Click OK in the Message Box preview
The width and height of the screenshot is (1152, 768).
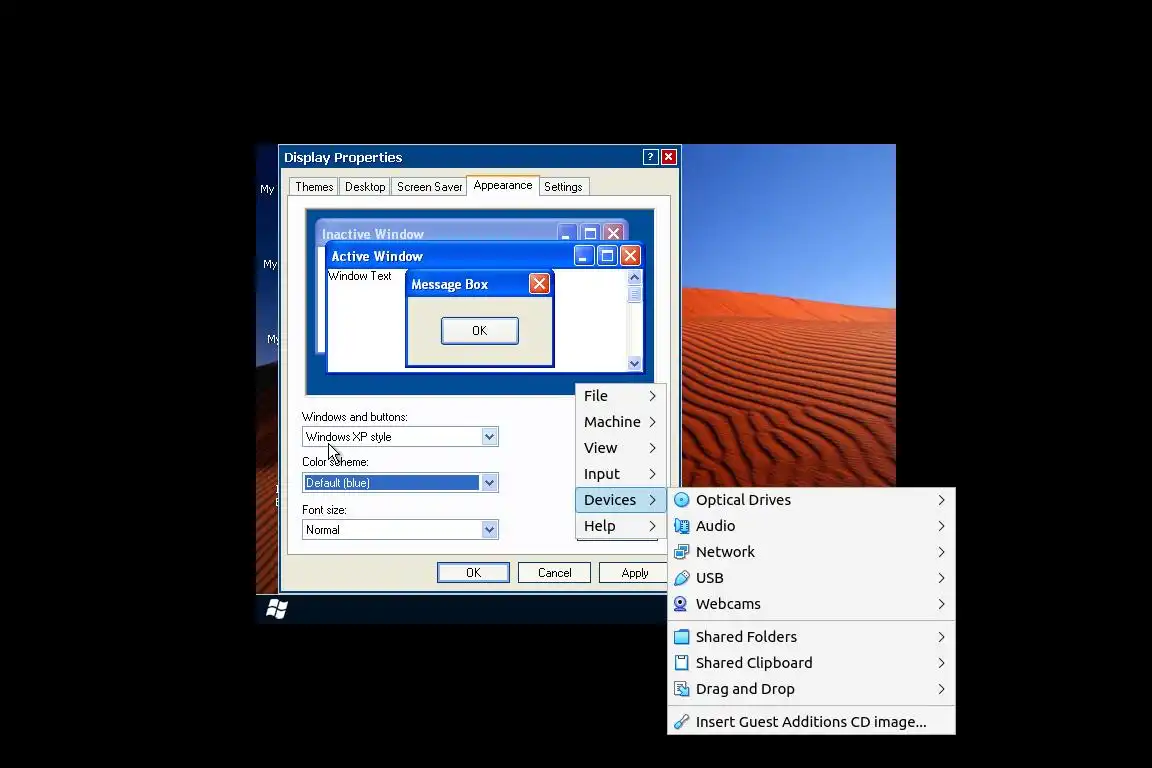click(480, 331)
